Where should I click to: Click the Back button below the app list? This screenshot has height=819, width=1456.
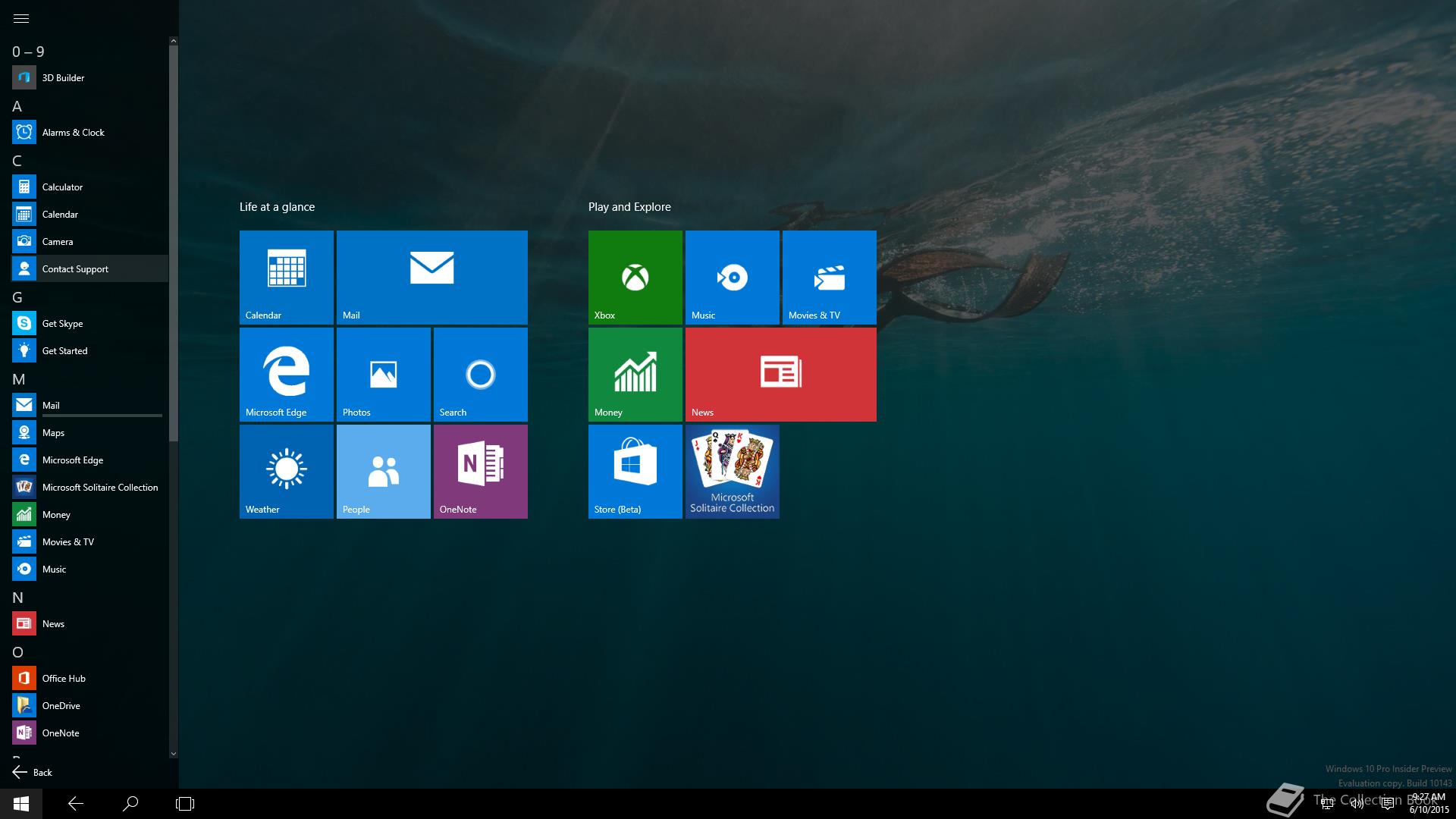[x=33, y=772]
